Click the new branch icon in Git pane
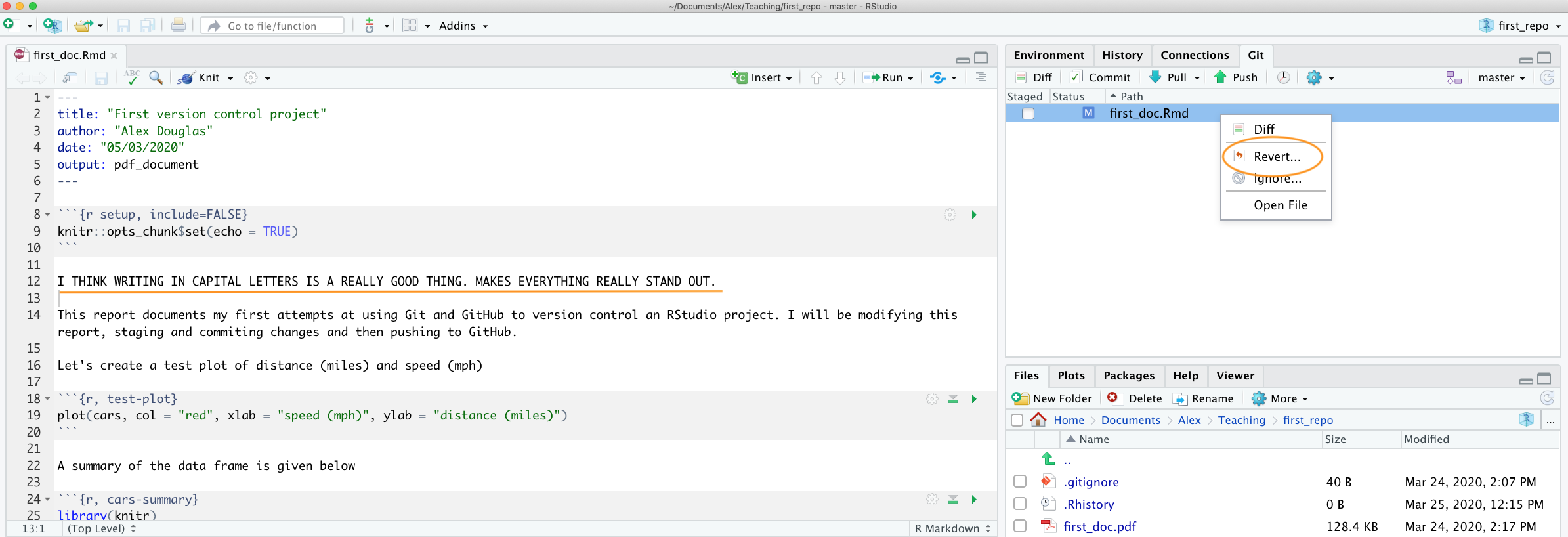 point(1454,77)
